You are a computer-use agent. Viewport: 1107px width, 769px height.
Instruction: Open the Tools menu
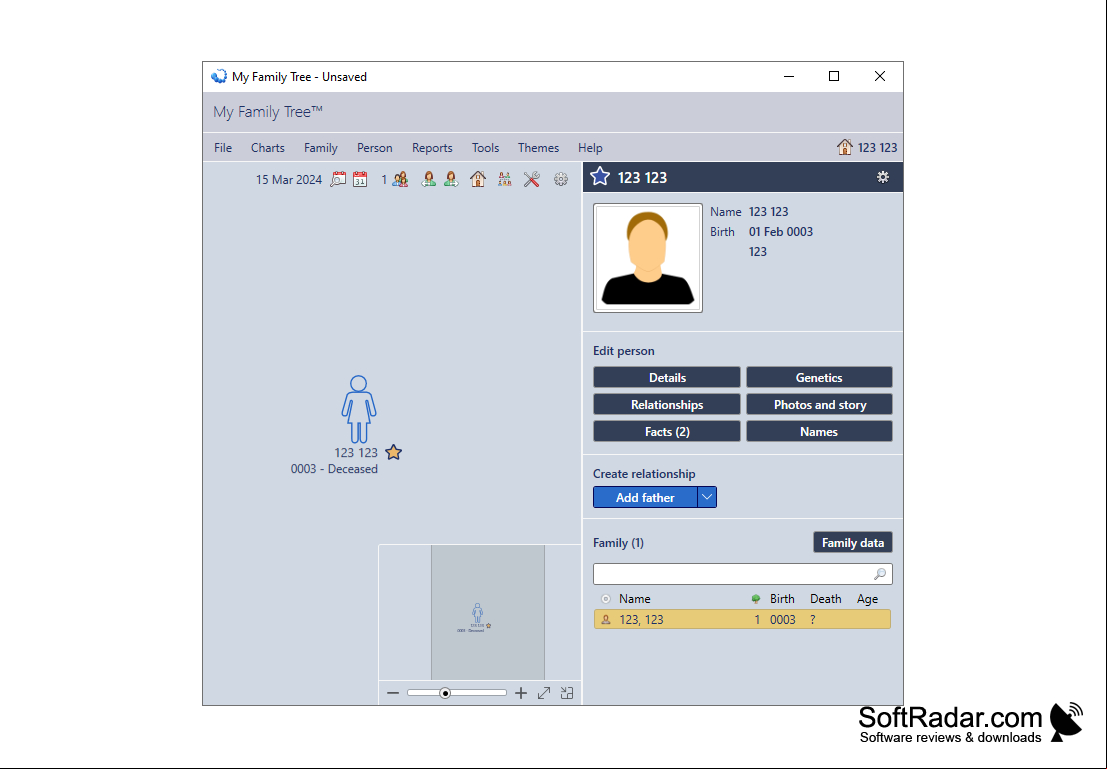485,148
